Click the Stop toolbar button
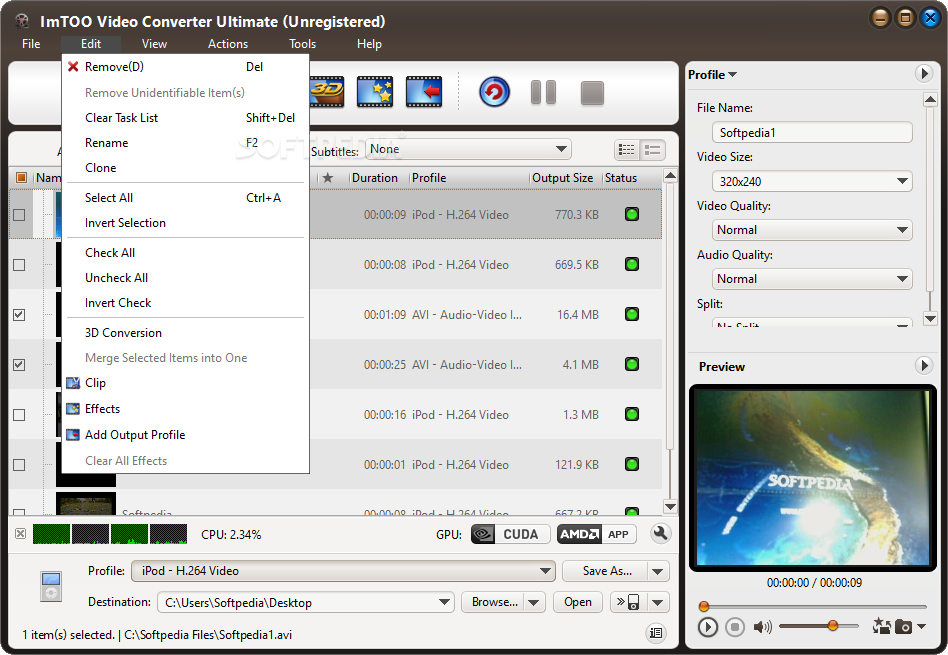This screenshot has width=948, height=655. click(592, 93)
